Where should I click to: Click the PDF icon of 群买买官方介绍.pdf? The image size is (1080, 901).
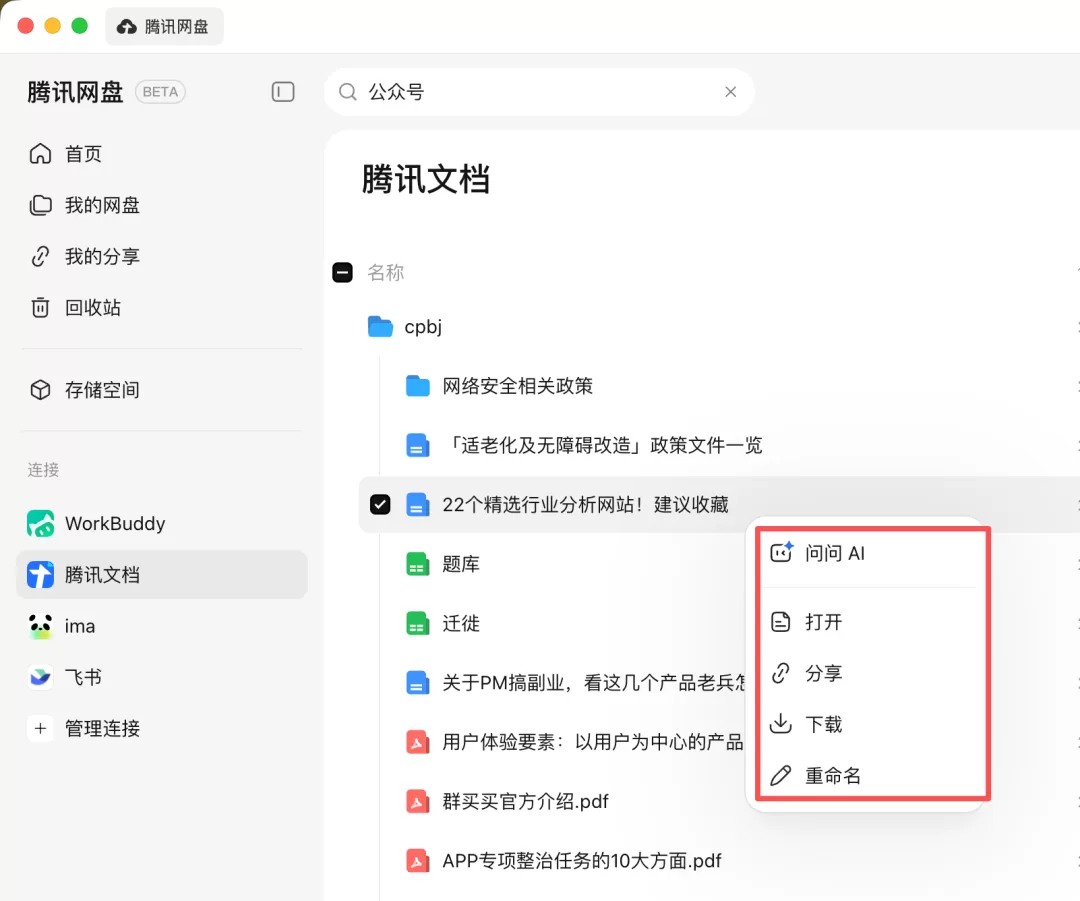pos(417,801)
